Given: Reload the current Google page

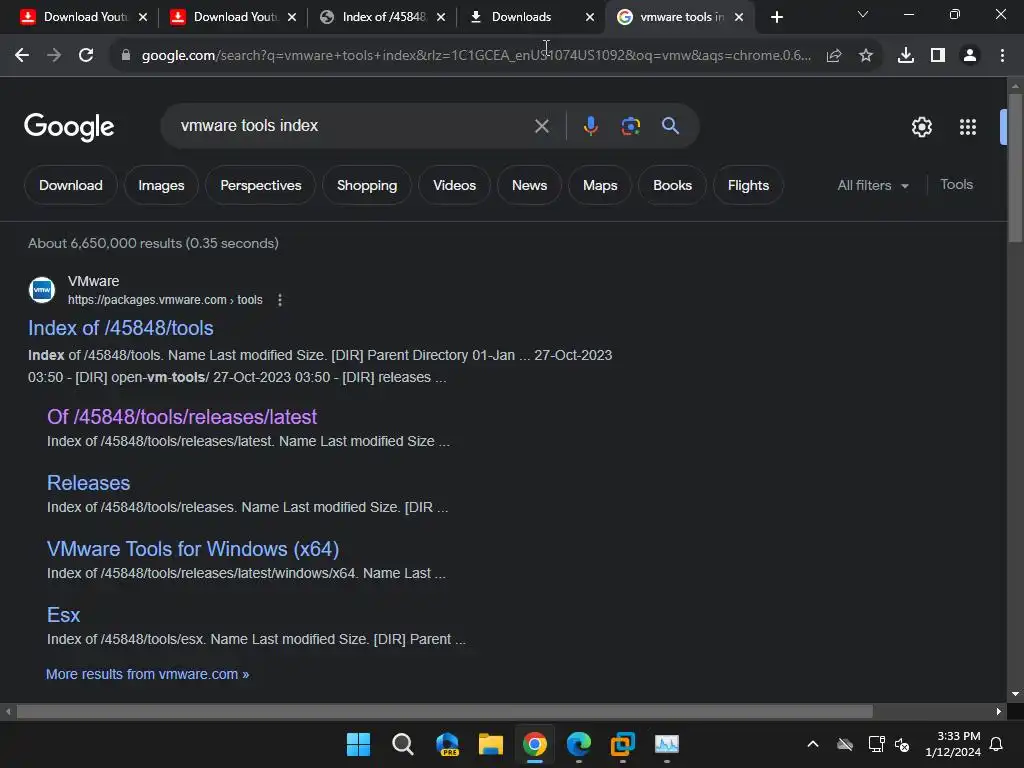Looking at the screenshot, I should point(86,56).
